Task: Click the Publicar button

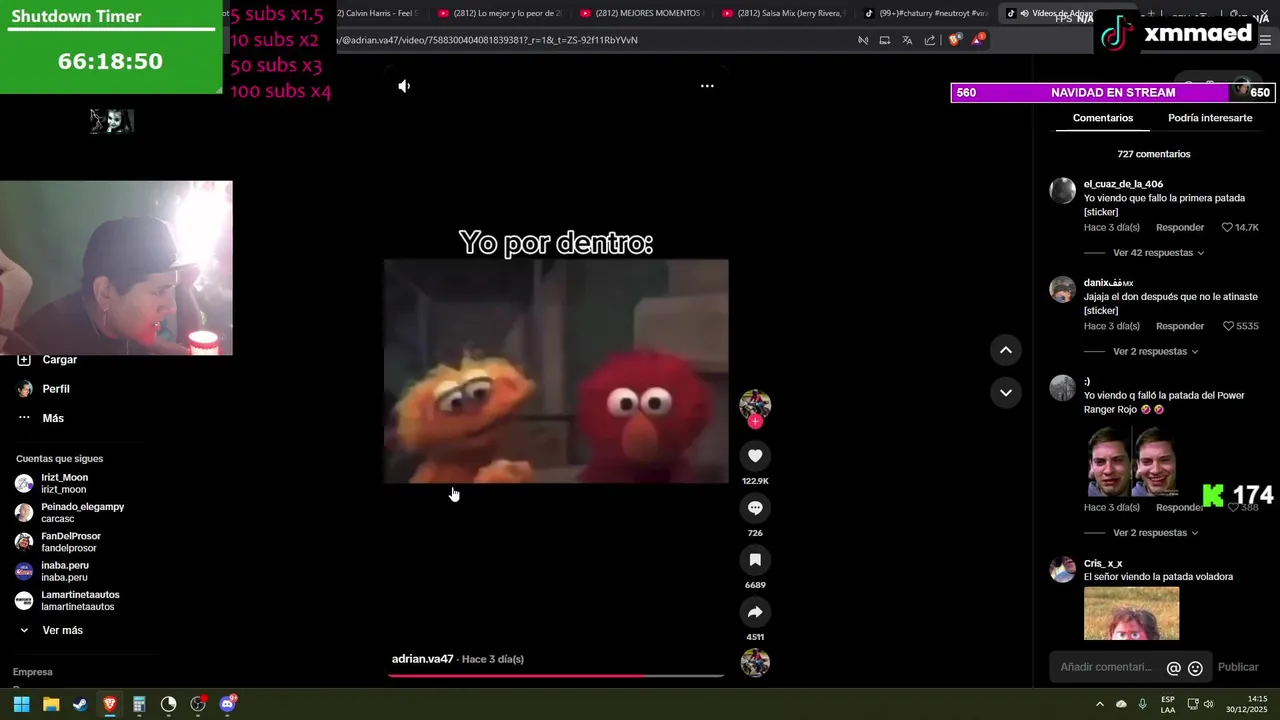Action: pos(1238,667)
